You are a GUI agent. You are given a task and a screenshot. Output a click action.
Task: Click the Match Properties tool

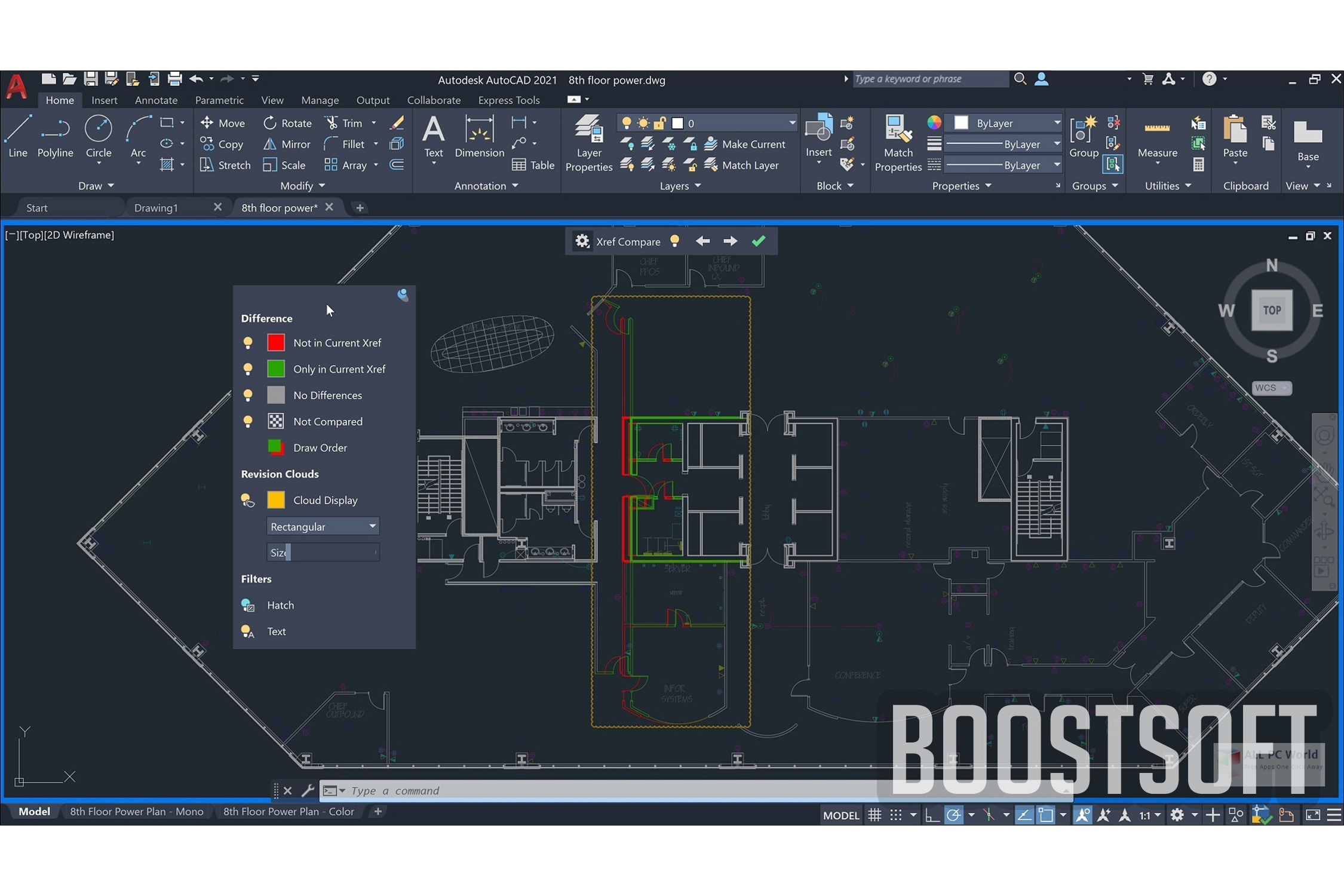click(897, 142)
